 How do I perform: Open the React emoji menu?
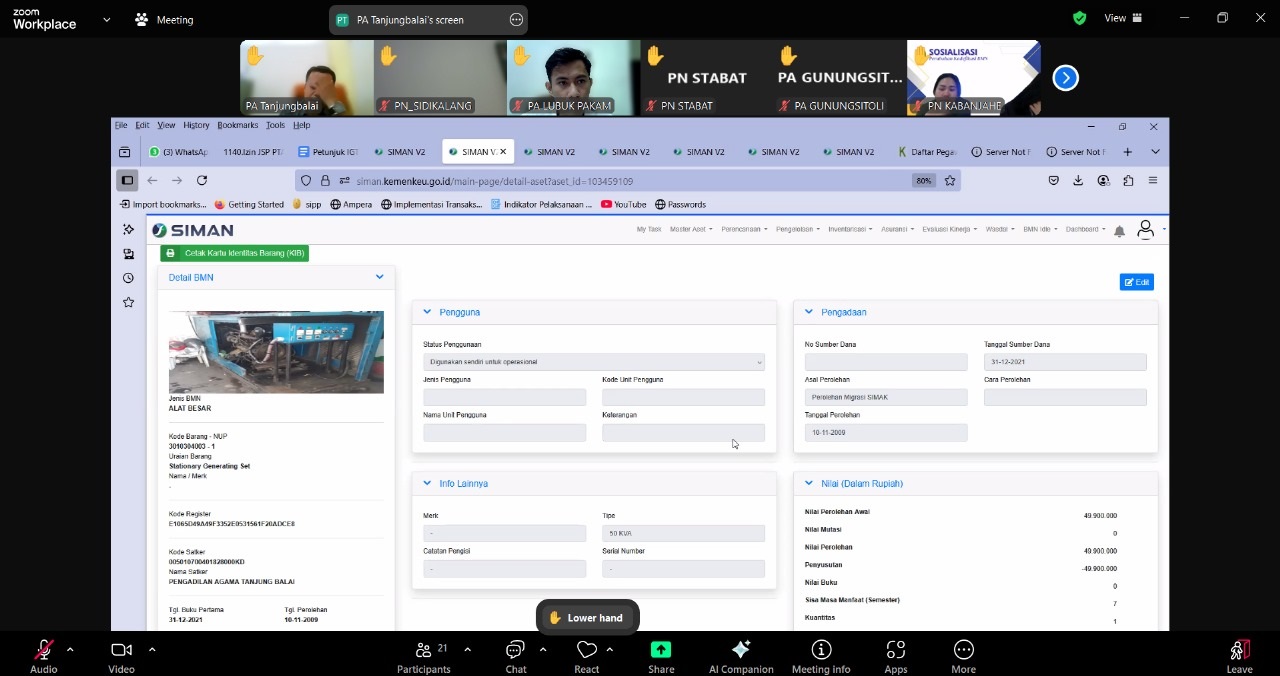coord(587,655)
